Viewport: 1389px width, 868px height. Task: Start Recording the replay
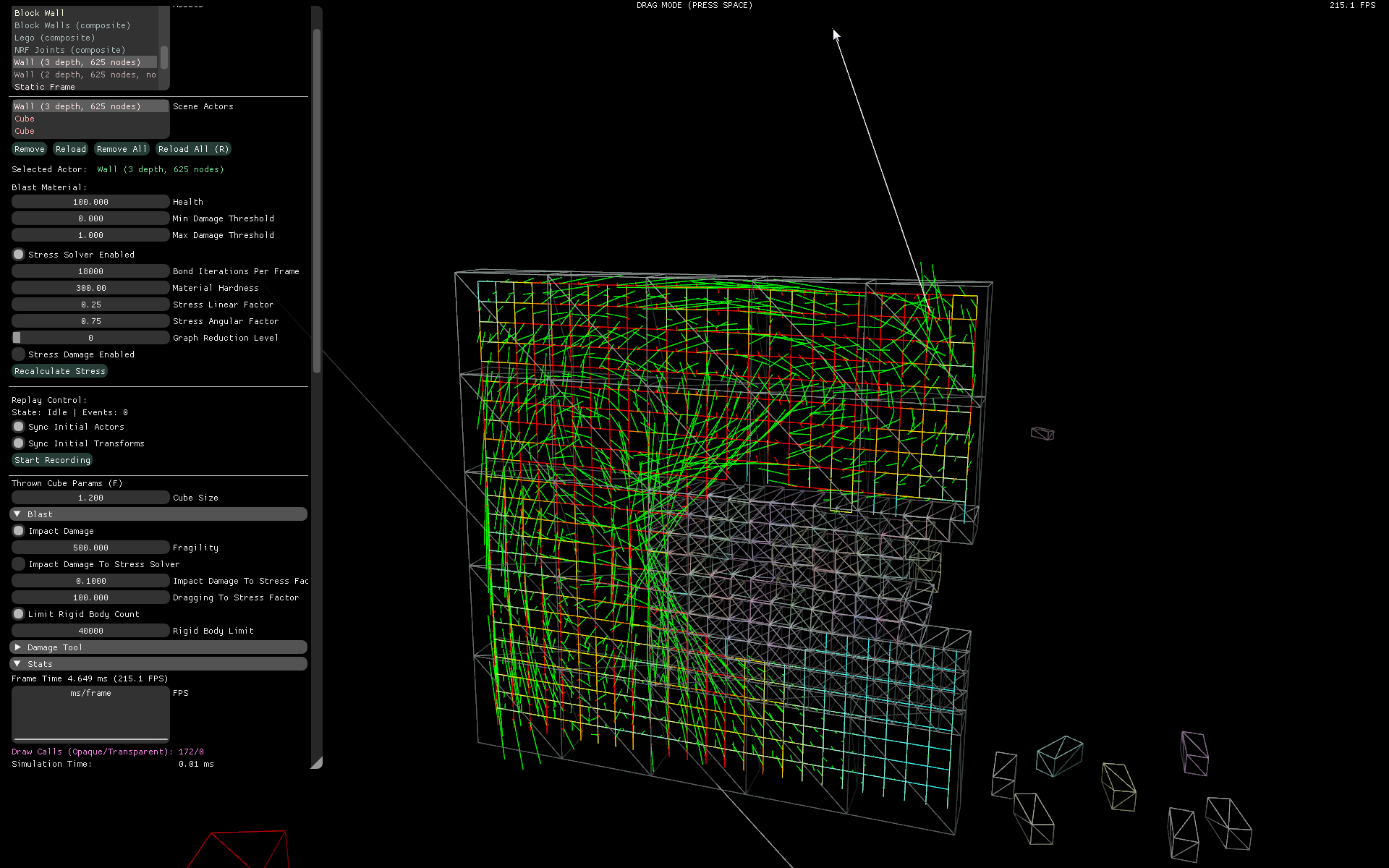pos(52,460)
